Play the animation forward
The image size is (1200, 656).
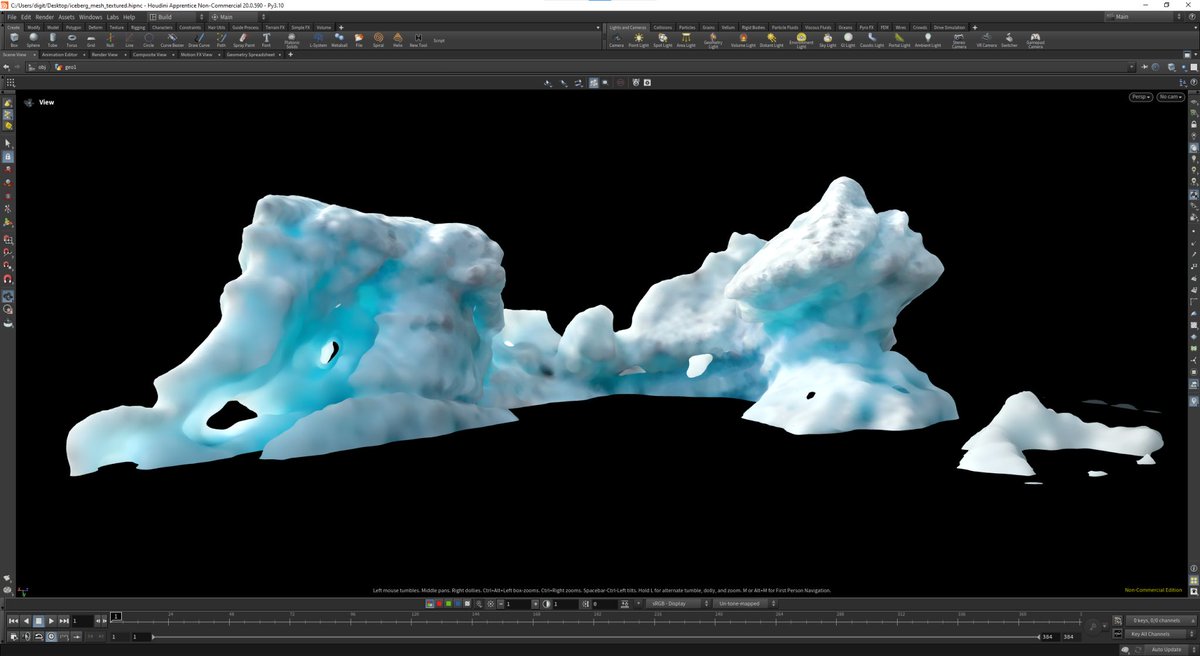point(51,621)
